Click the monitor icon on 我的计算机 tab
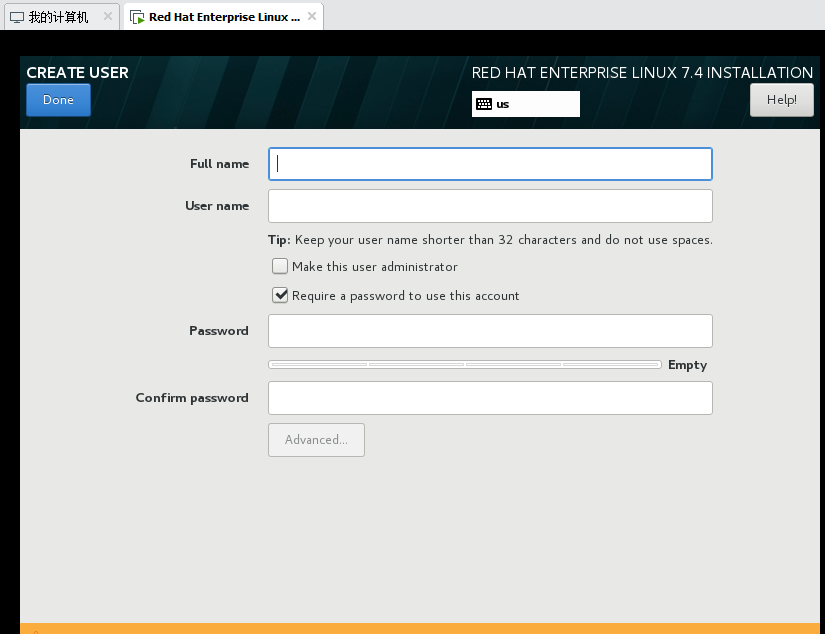The height and width of the screenshot is (634, 825). pyautogui.click(x=17, y=17)
